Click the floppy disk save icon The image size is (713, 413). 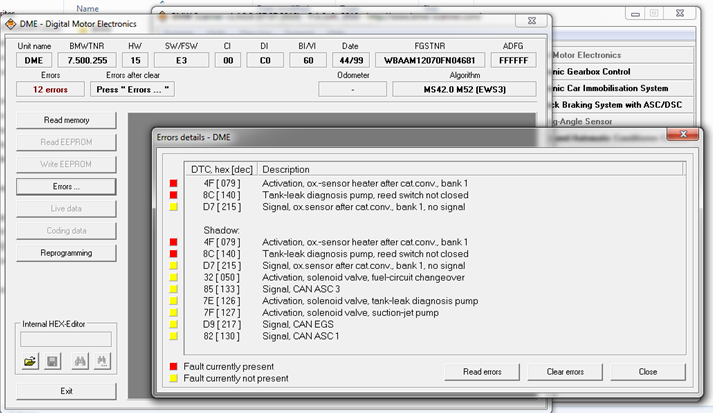(52, 360)
